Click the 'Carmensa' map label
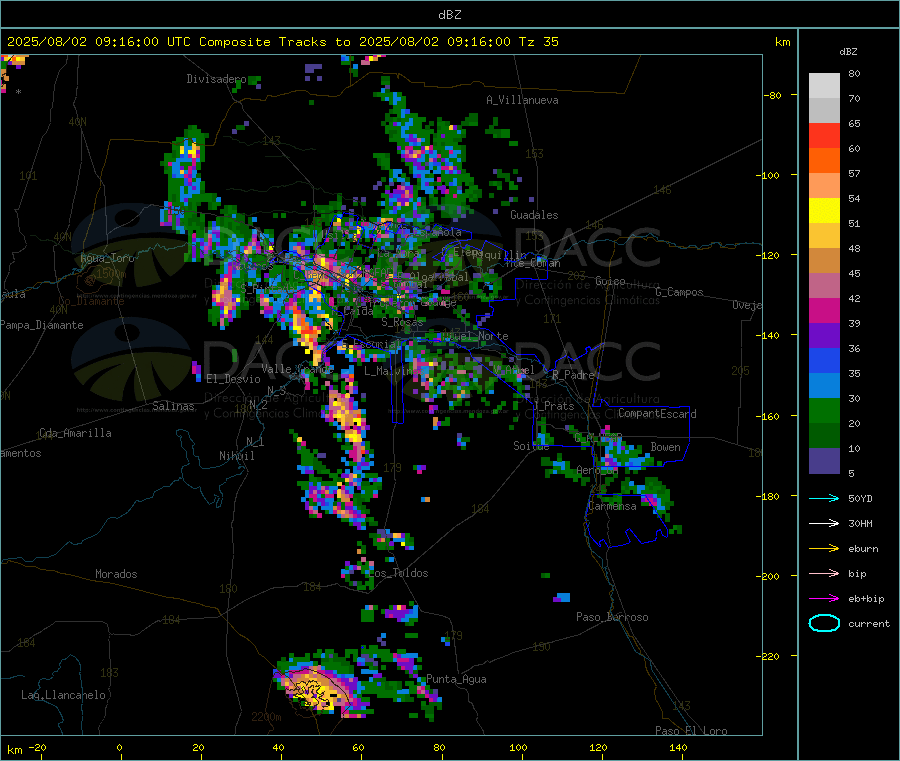The image size is (900, 761). 612,506
